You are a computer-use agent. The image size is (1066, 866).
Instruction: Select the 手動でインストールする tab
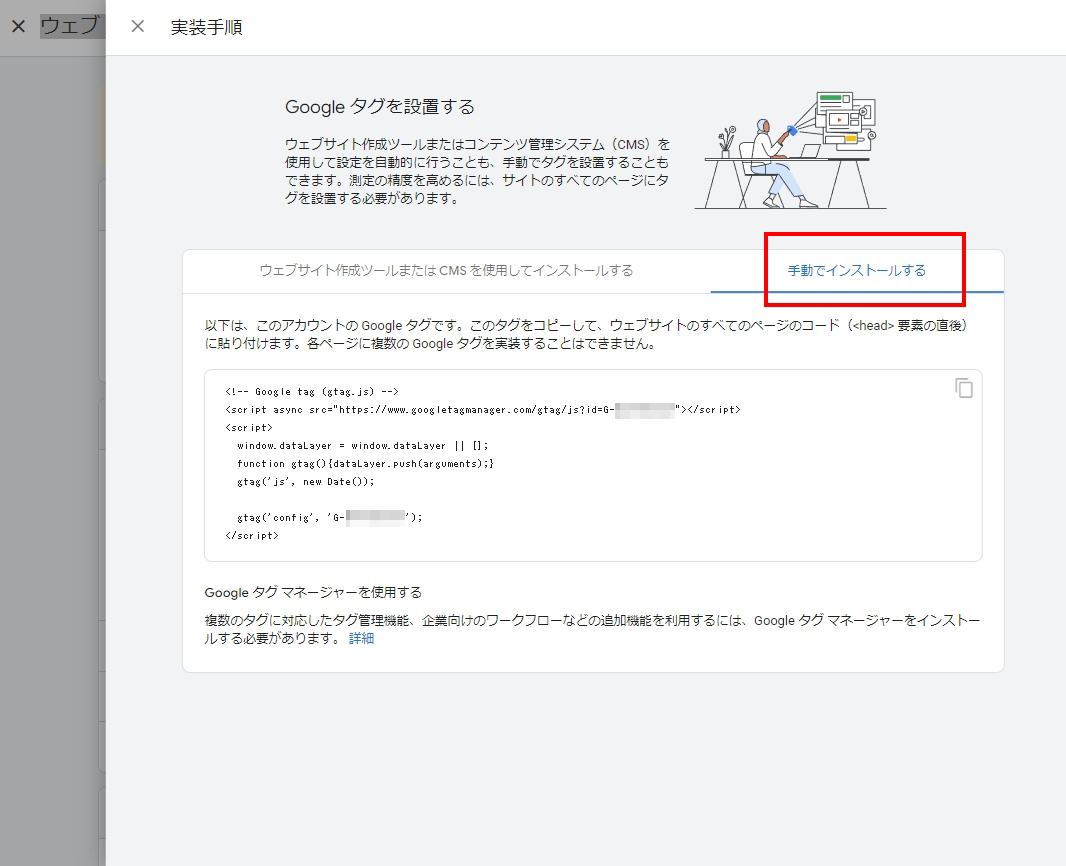[x=857, y=271]
